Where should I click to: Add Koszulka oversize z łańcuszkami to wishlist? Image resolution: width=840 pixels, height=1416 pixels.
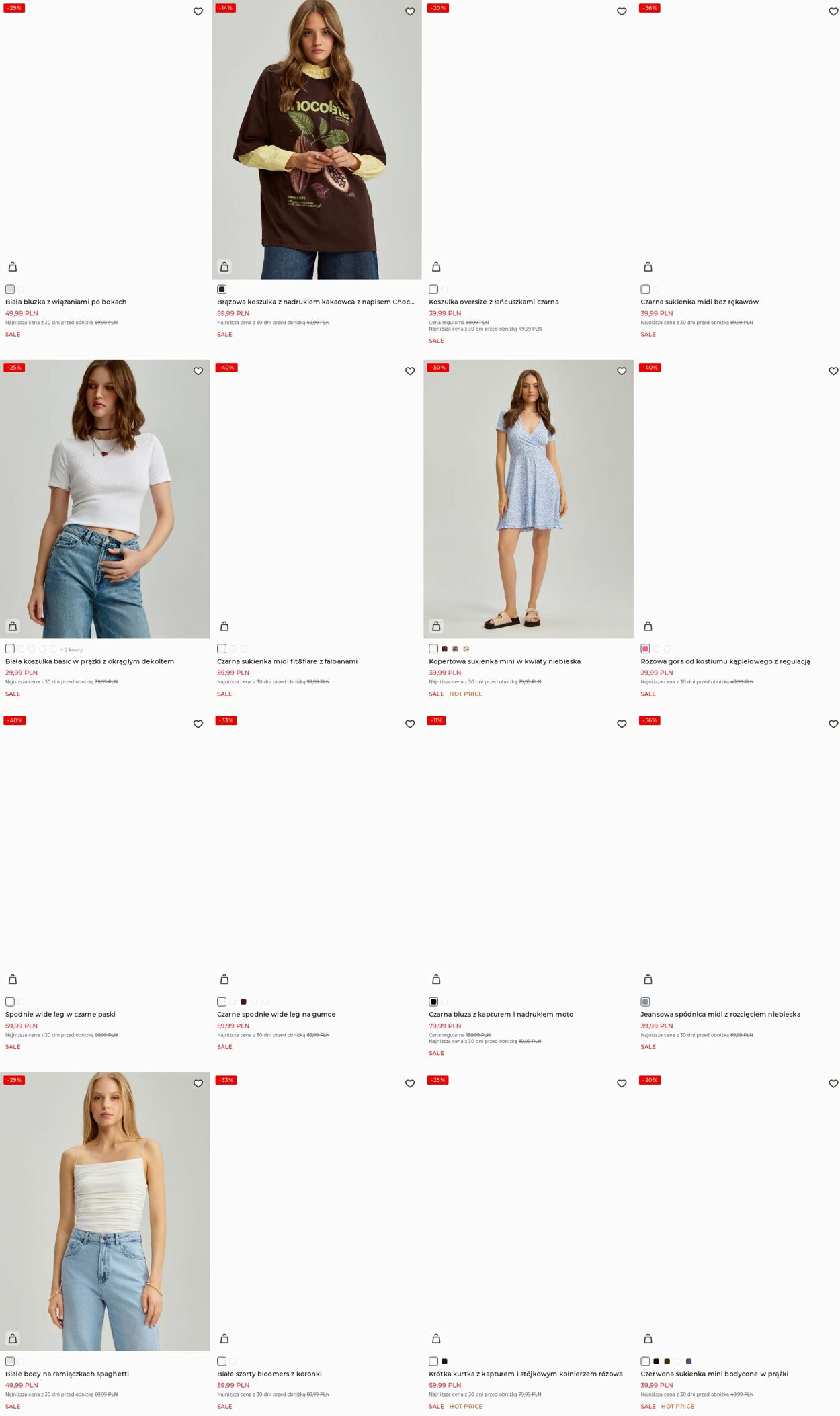(x=622, y=12)
